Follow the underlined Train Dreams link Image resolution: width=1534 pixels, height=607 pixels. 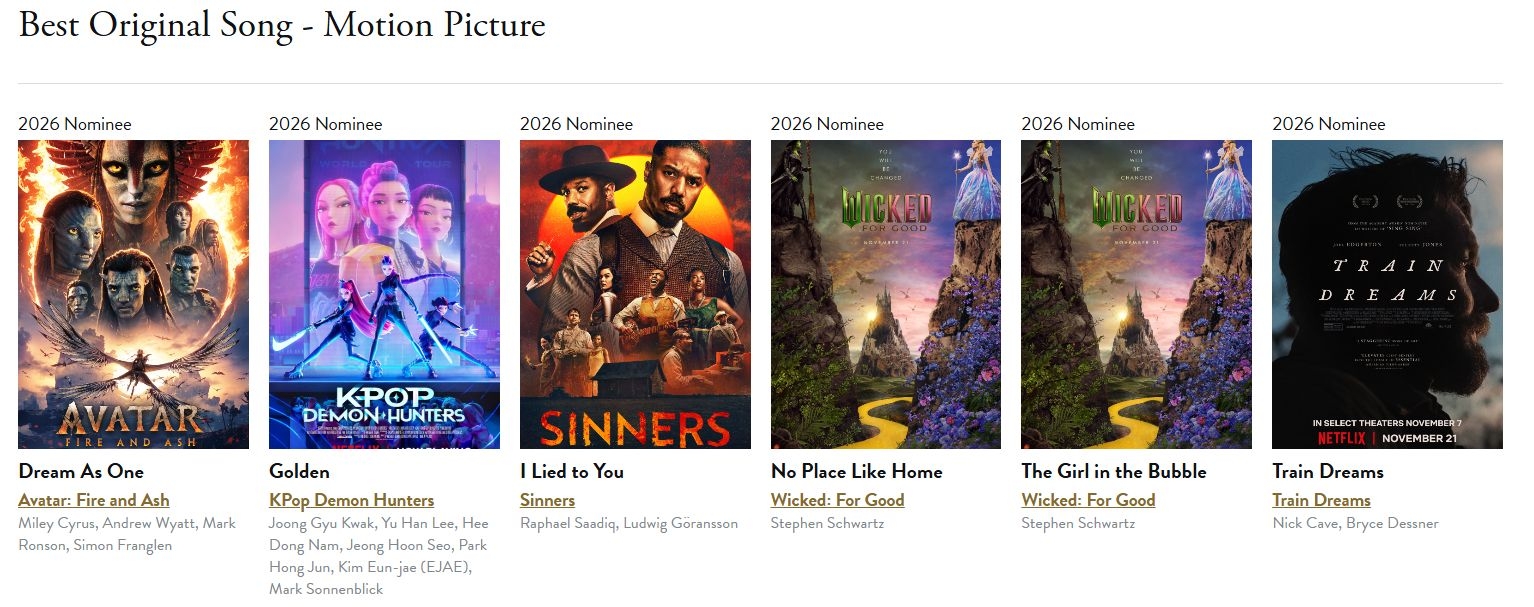point(1321,500)
